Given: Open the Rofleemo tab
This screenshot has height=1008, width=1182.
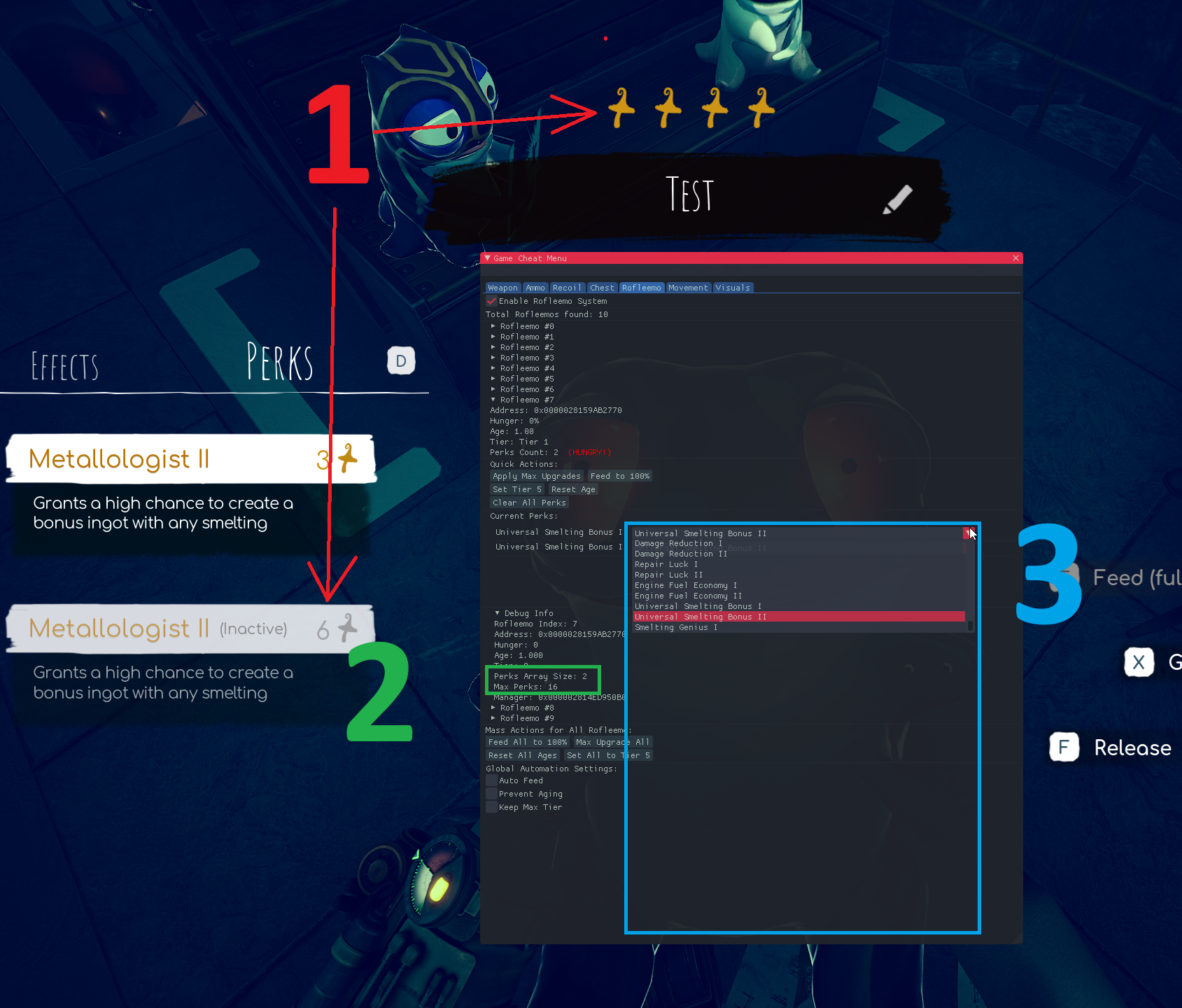Looking at the screenshot, I should point(642,288).
